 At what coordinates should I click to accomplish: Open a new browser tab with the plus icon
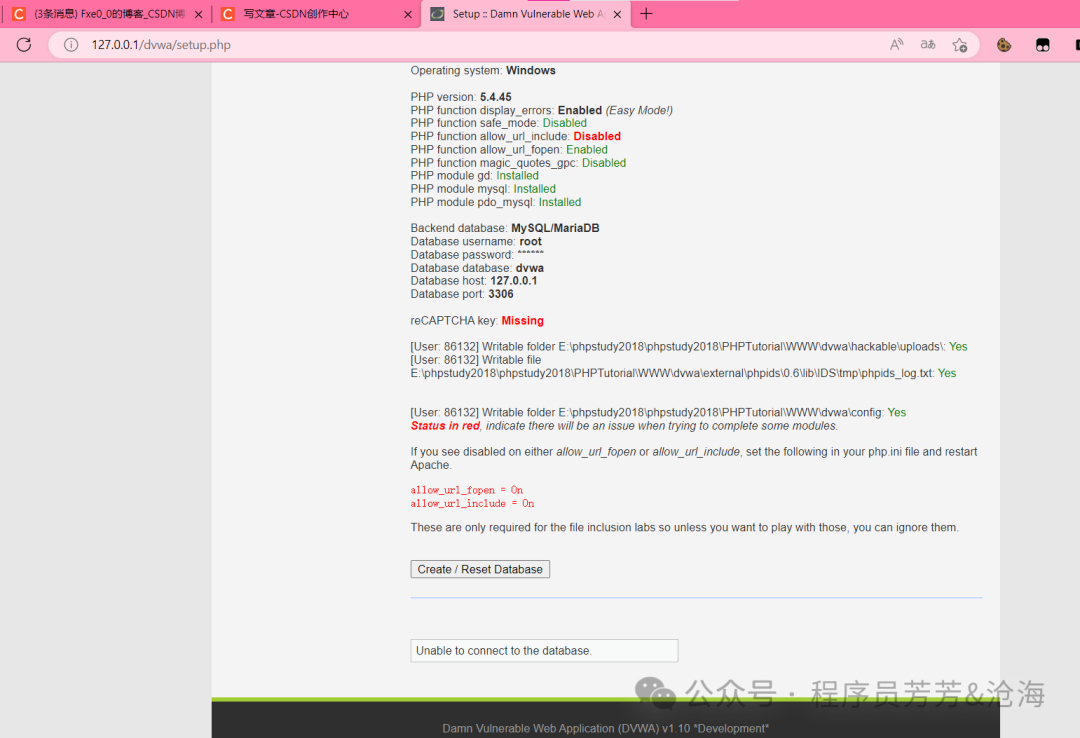(646, 14)
